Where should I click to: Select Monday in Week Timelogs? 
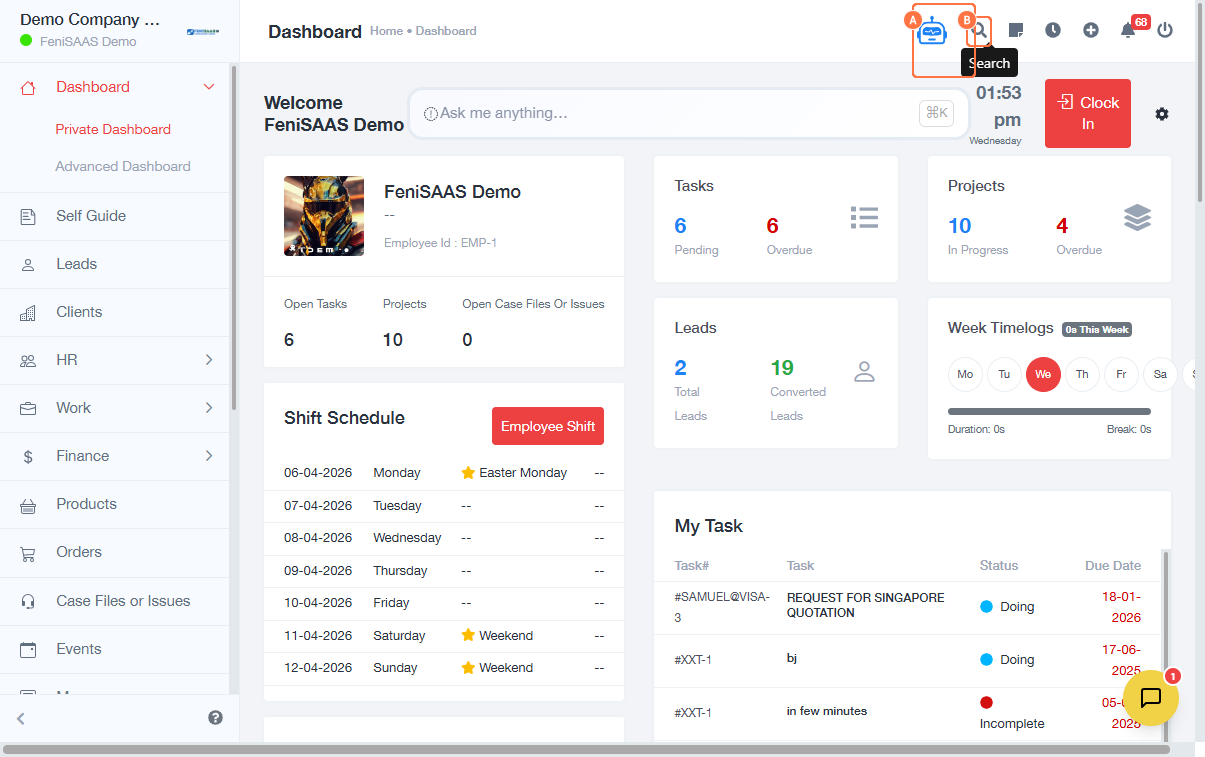click(965, 374)
